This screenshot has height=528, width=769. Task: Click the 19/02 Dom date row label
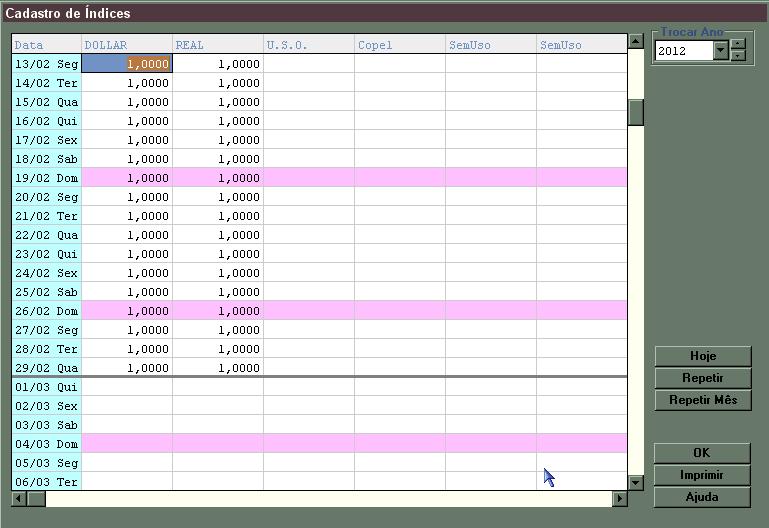click(x=46, y=178)
